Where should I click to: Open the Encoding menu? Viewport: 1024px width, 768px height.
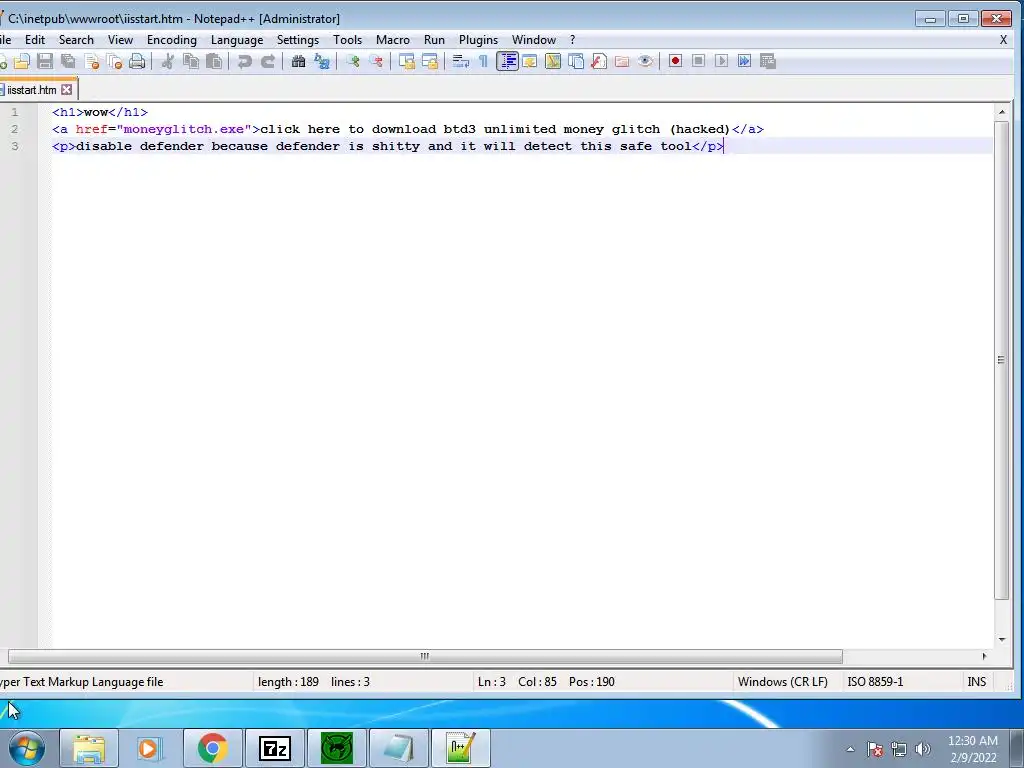(172, 40)
